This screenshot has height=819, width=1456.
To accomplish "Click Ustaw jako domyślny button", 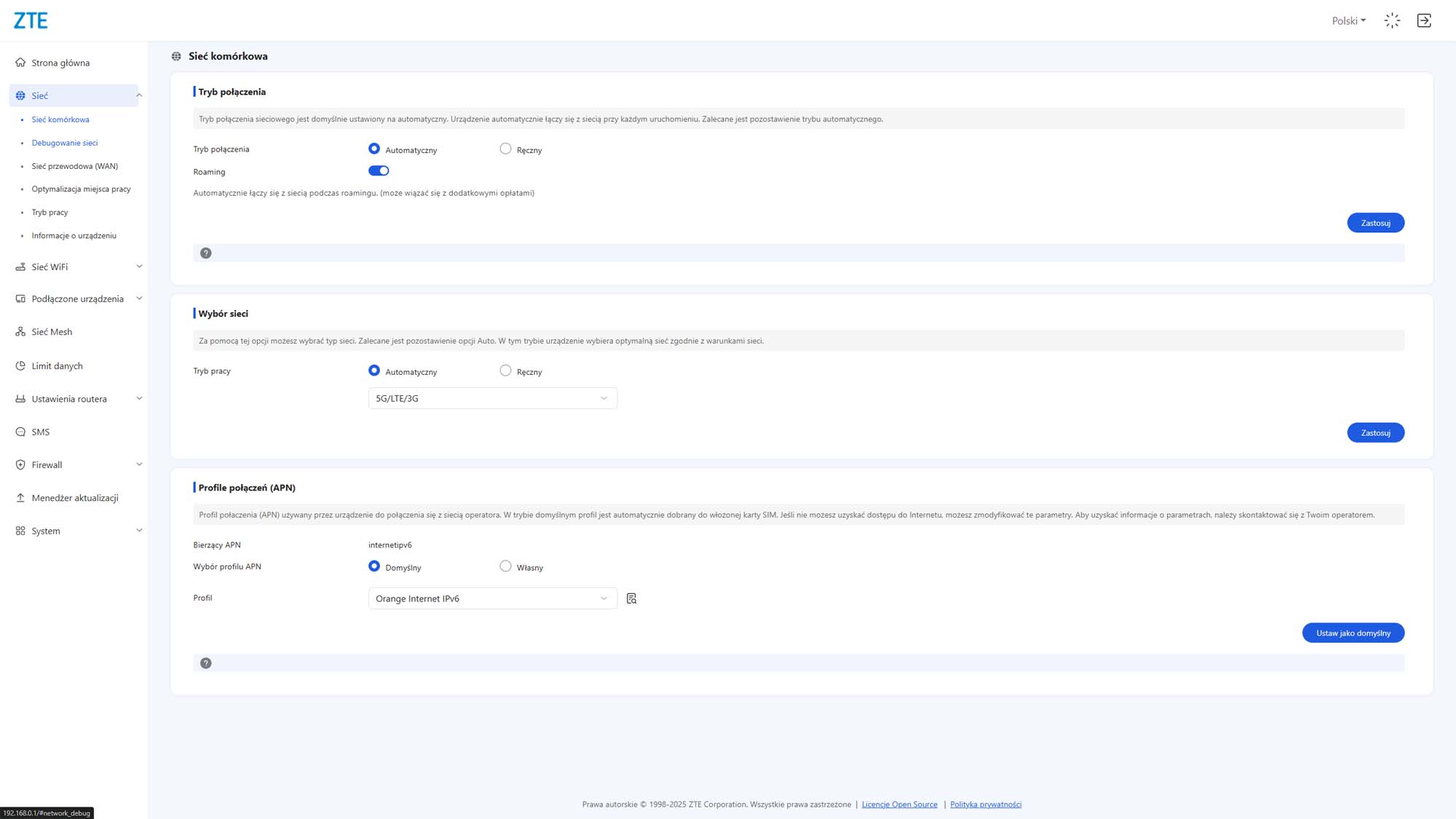I will (x=1353, y=633).
